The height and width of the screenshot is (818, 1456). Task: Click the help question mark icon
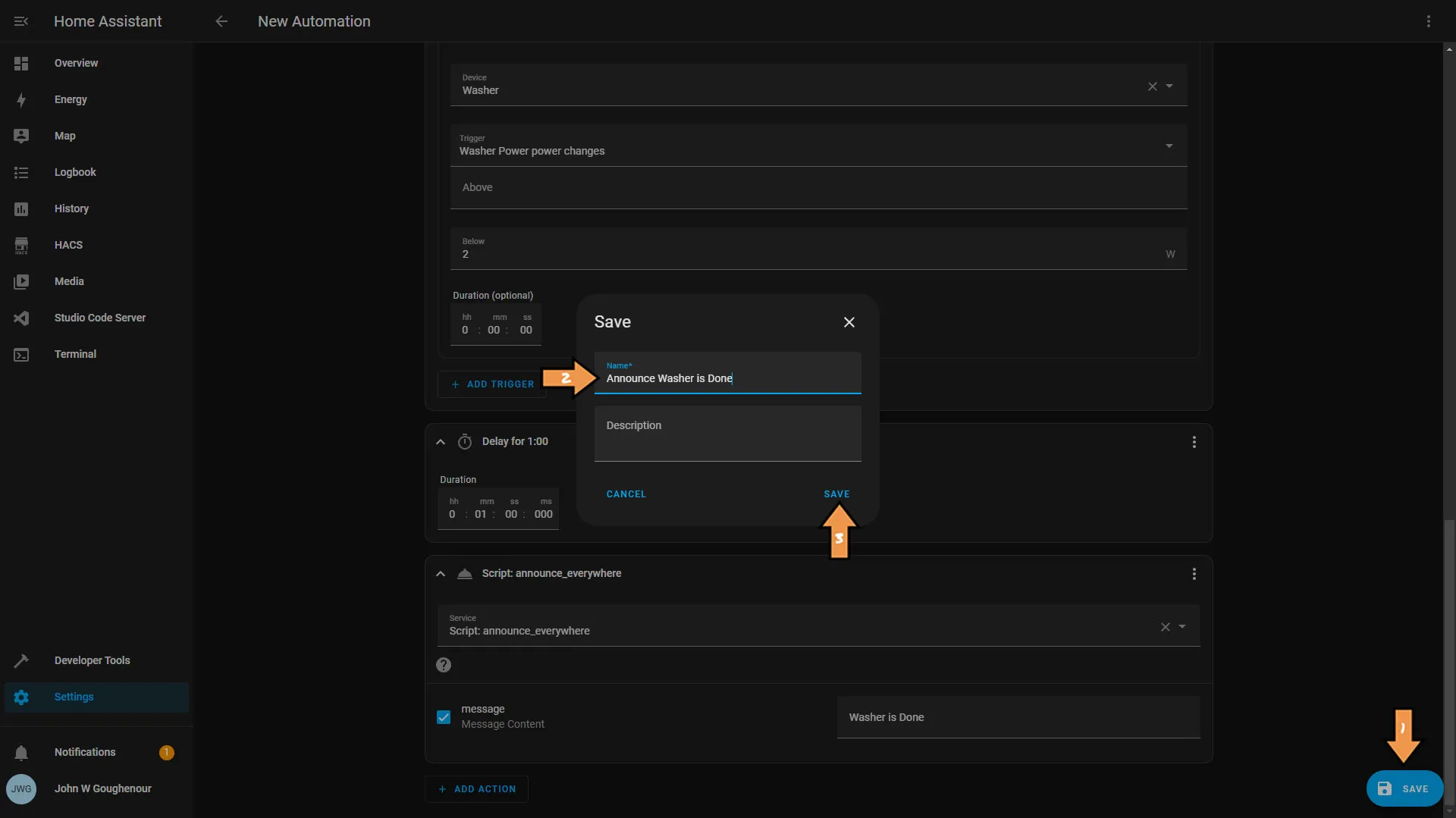(444, 665)
